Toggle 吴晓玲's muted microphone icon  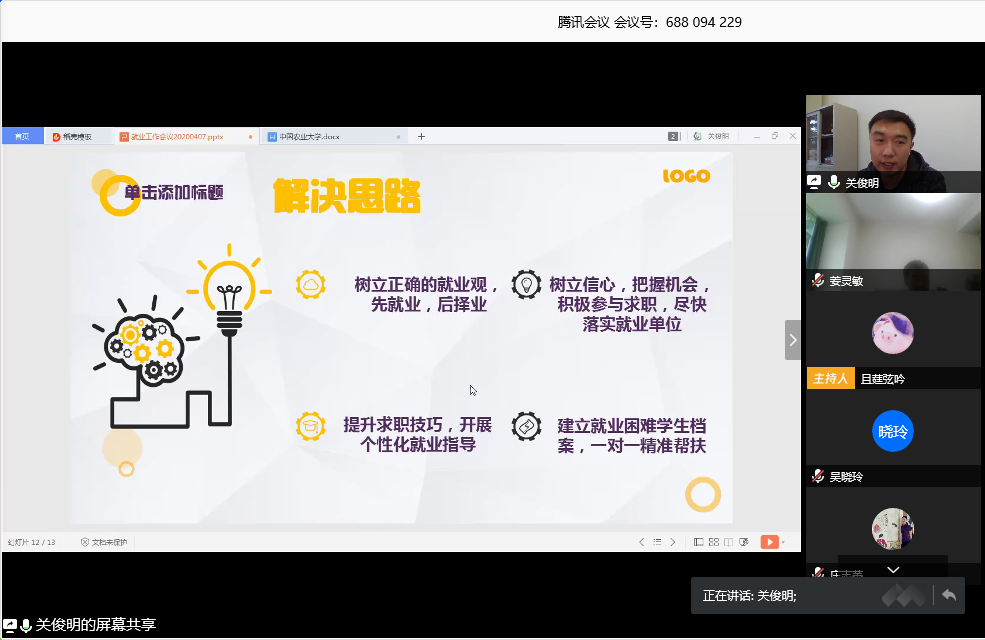pyautogui.click(x=818, y=477)
